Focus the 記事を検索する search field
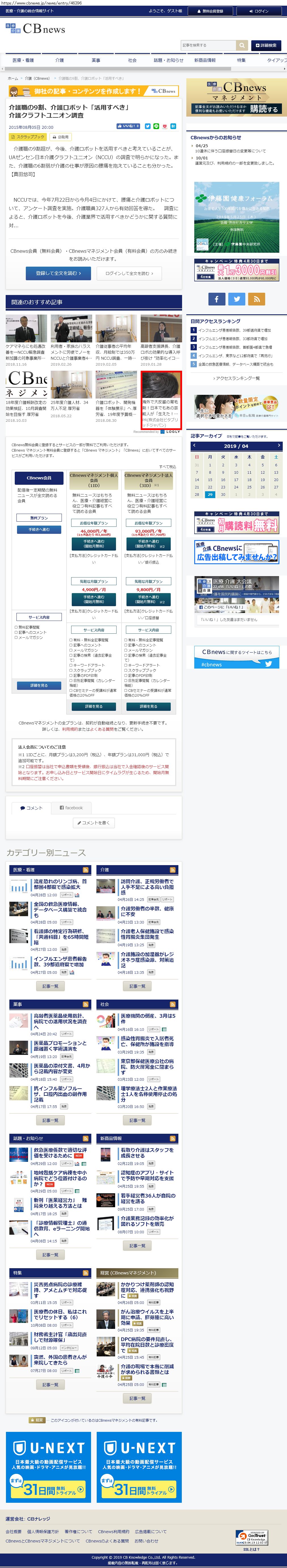Screen dimensions: 287x1568 click(x=208, y=45)
